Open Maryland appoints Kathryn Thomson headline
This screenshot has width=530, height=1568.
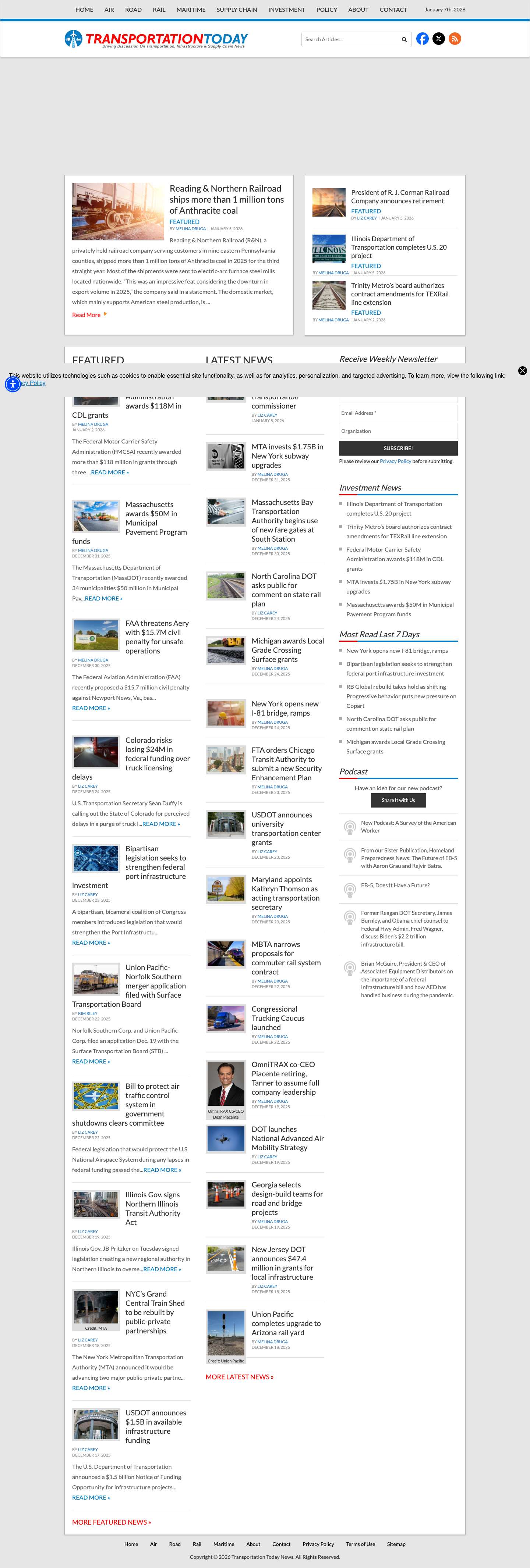click(x=286, y=893)
